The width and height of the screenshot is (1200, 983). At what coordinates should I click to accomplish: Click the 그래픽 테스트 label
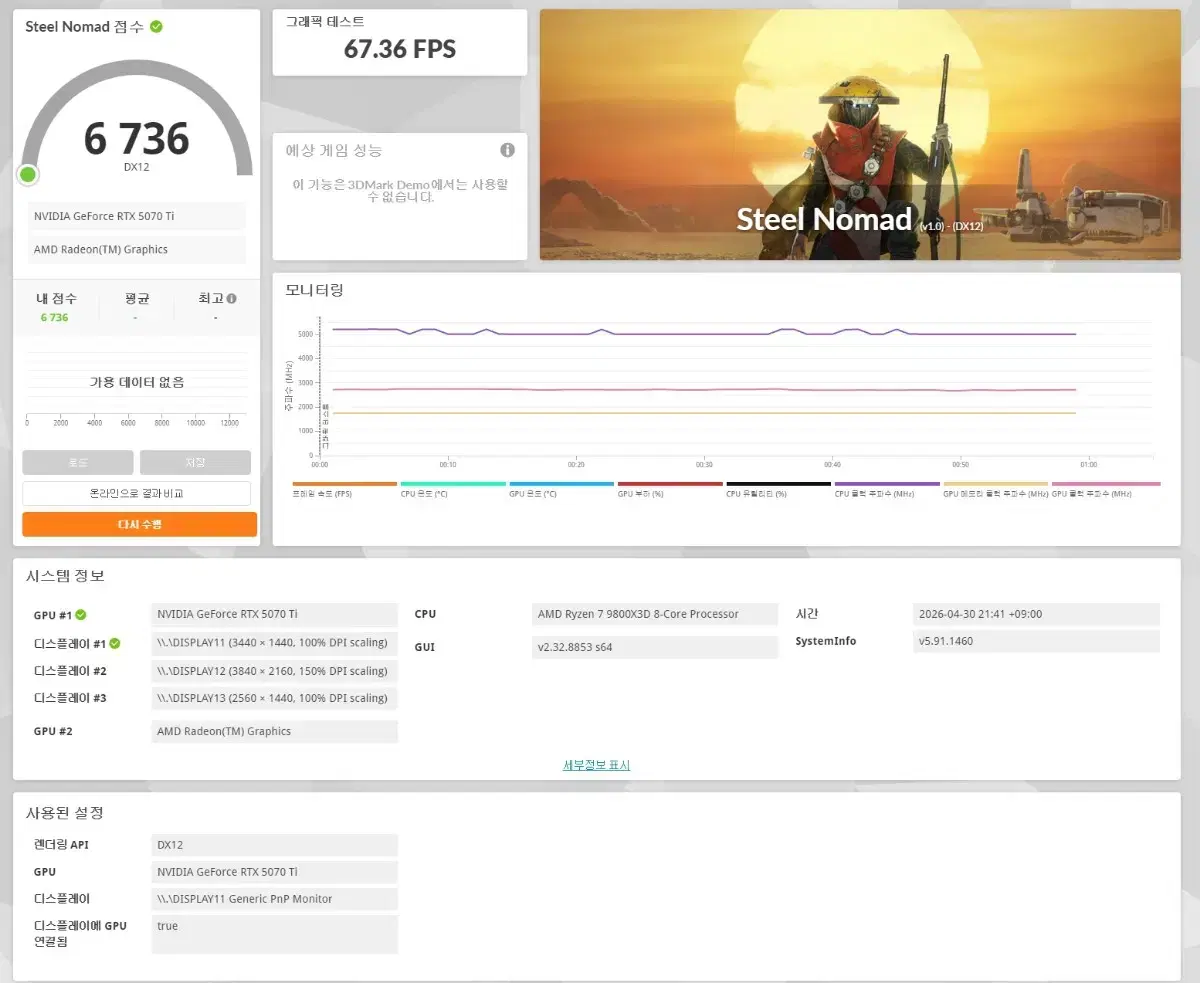tap(325, 21)
